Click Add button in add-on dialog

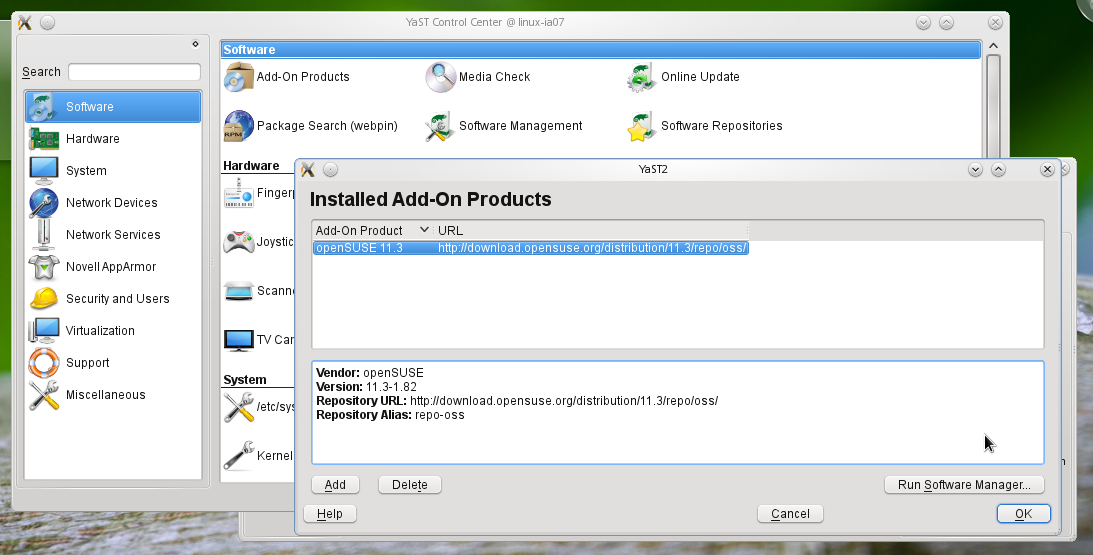[x=335, y=485]
